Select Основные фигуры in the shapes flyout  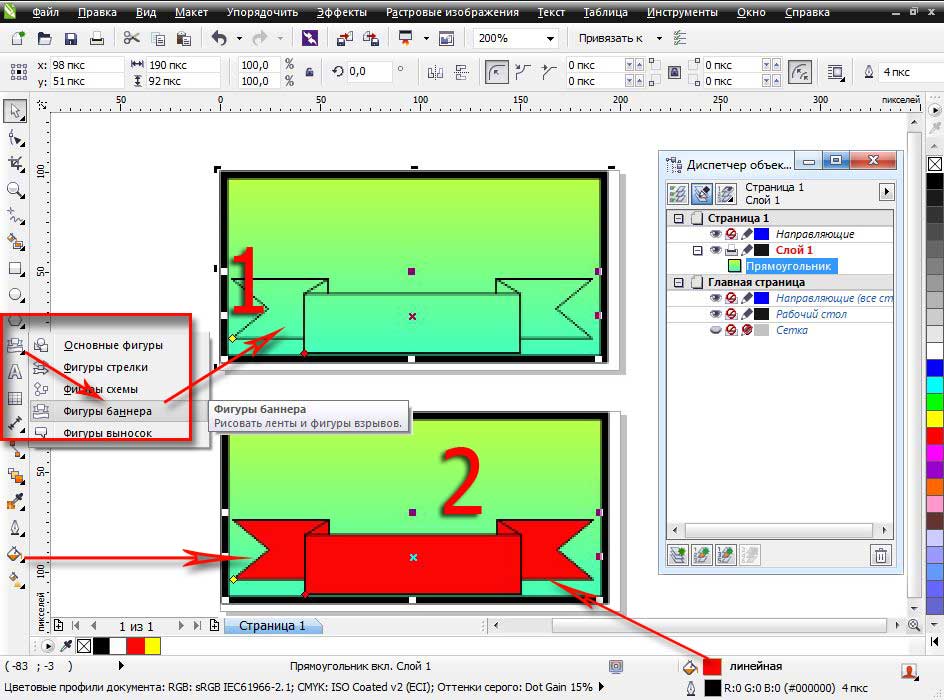(x=112, y=345)
